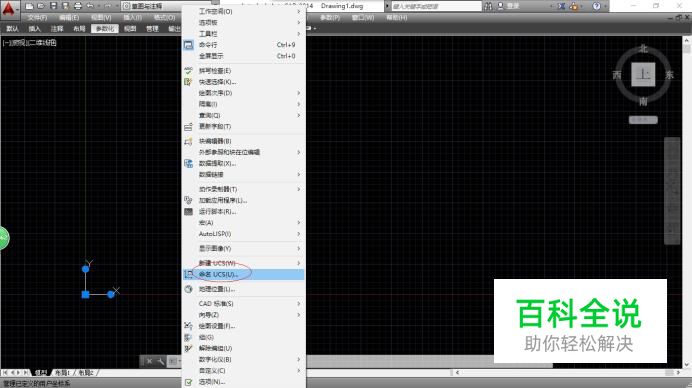Image resolution: width=692 pixels, height=388 pixels.
Task: Click the 命令行 command line icon in menu
Action: (x=188, y=45)
